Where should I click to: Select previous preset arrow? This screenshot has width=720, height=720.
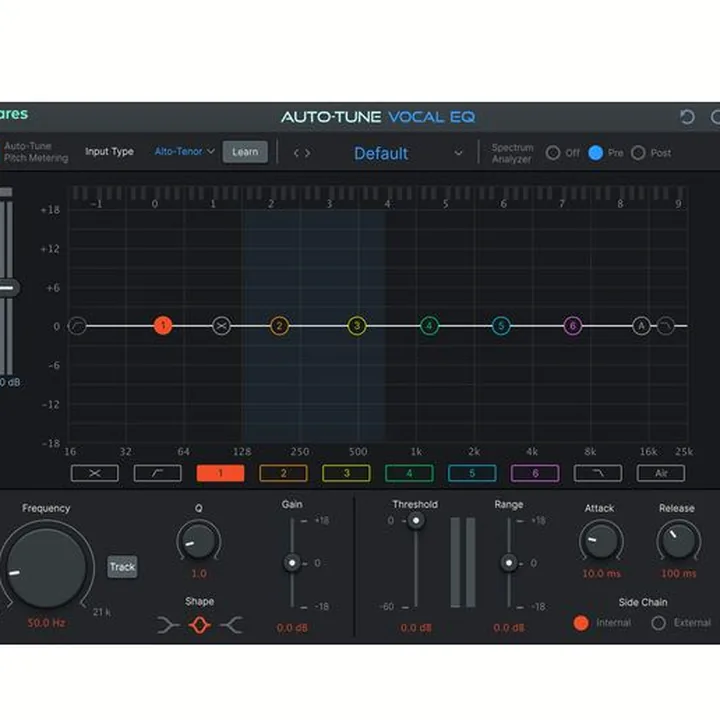[296, 153]
